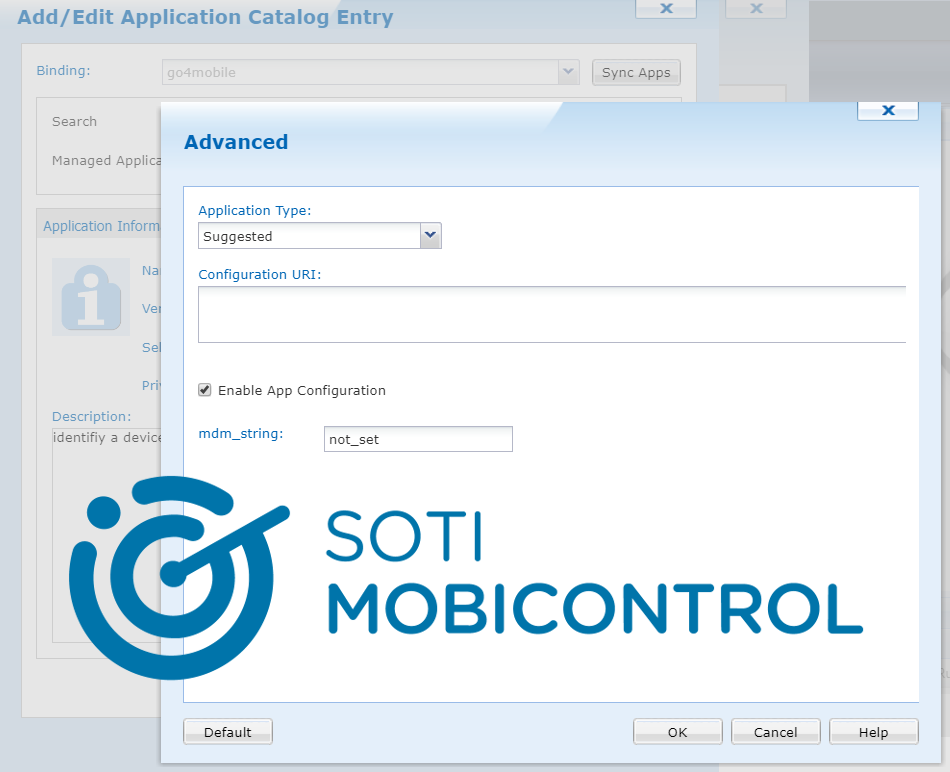Click Sync Apps in catalog entry window
This screenshot has height=772, width=950.
636,73
